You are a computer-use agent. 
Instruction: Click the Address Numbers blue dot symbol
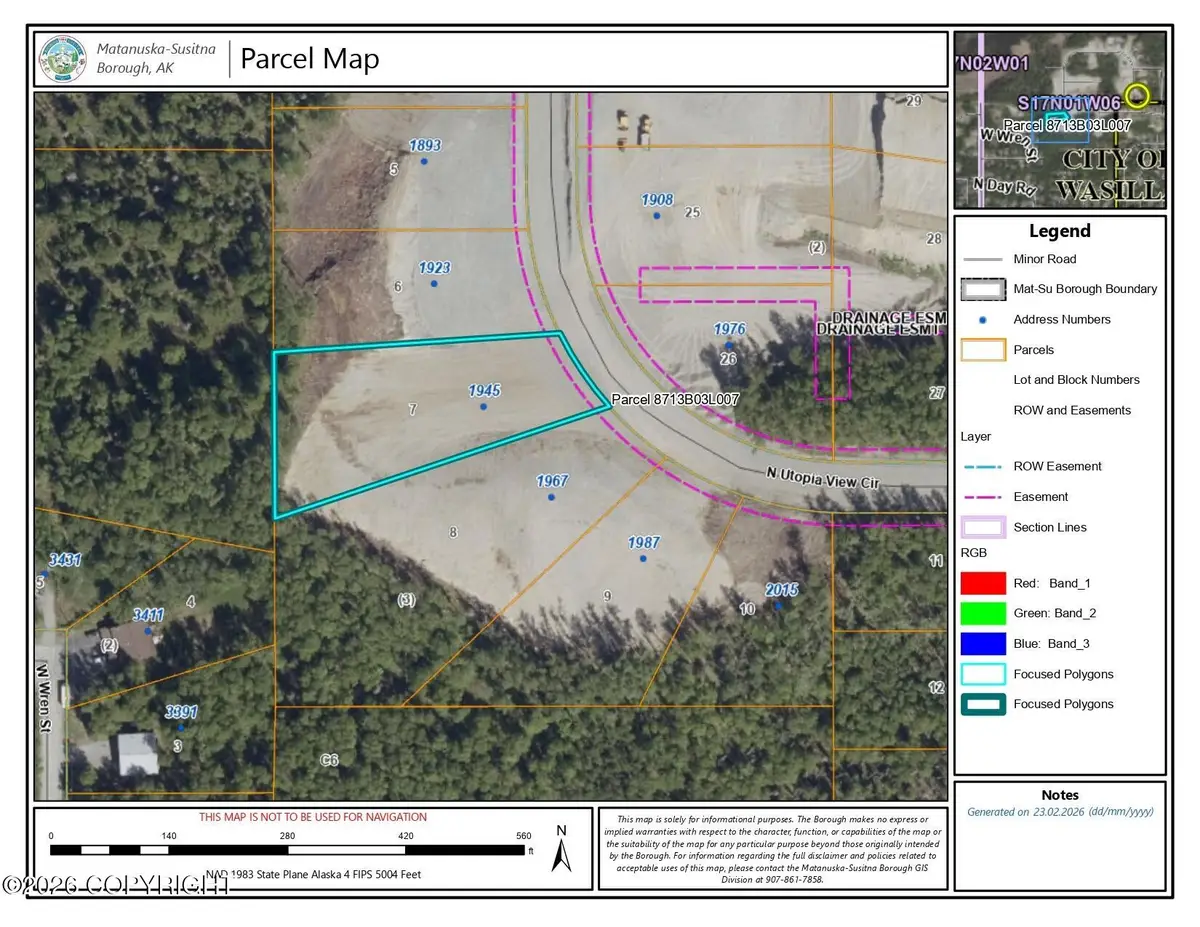pos(982,319)
